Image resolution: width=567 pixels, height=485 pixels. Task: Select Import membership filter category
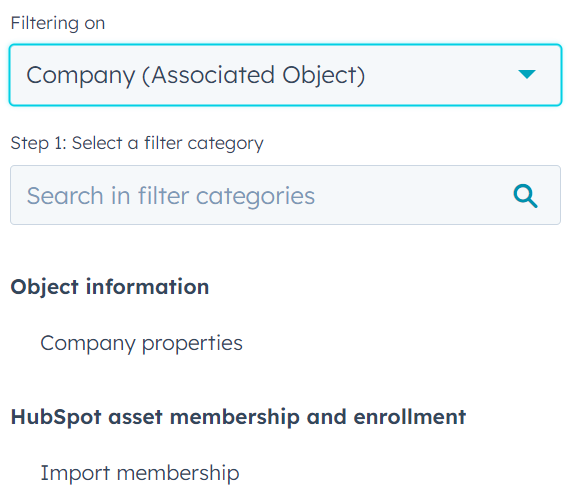(x=140, y=472)
